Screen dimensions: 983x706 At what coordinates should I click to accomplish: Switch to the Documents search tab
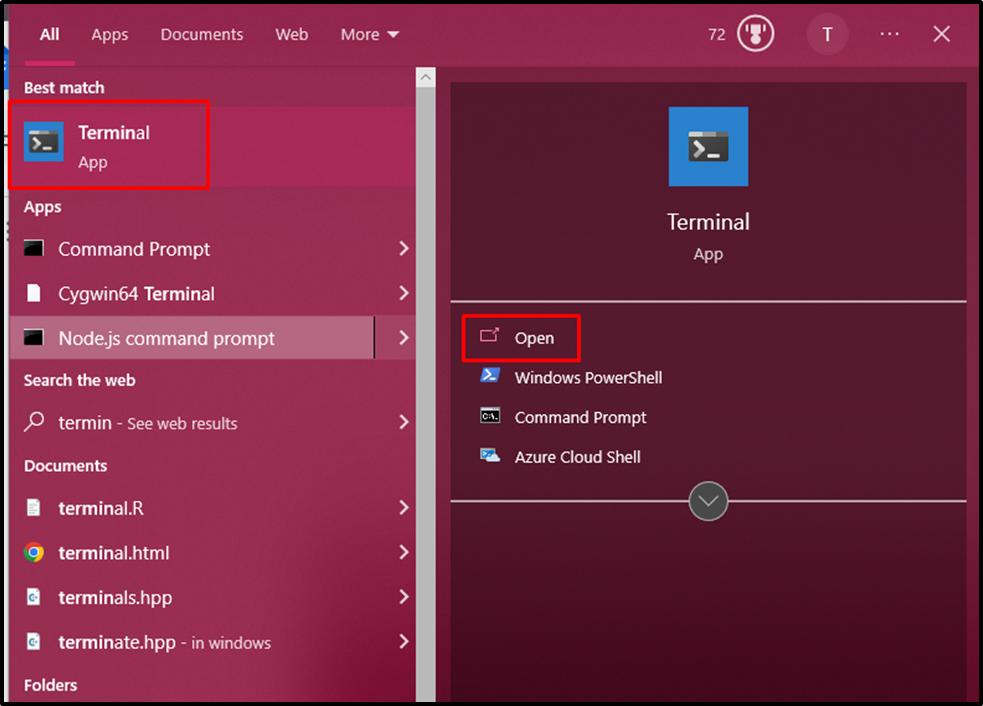(x=202, y=34)
